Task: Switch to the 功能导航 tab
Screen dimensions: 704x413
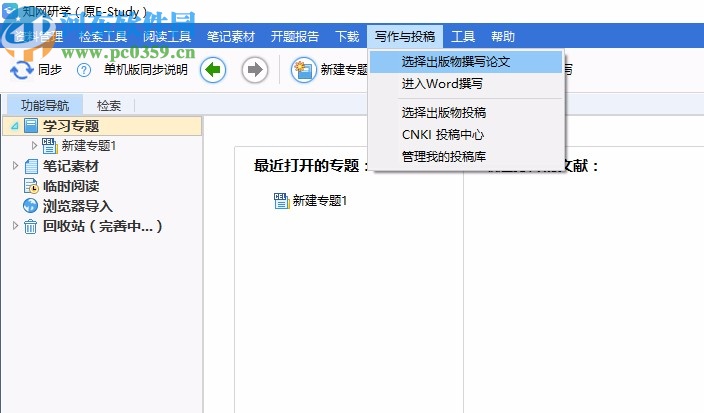Action: [x=45, y=105]
